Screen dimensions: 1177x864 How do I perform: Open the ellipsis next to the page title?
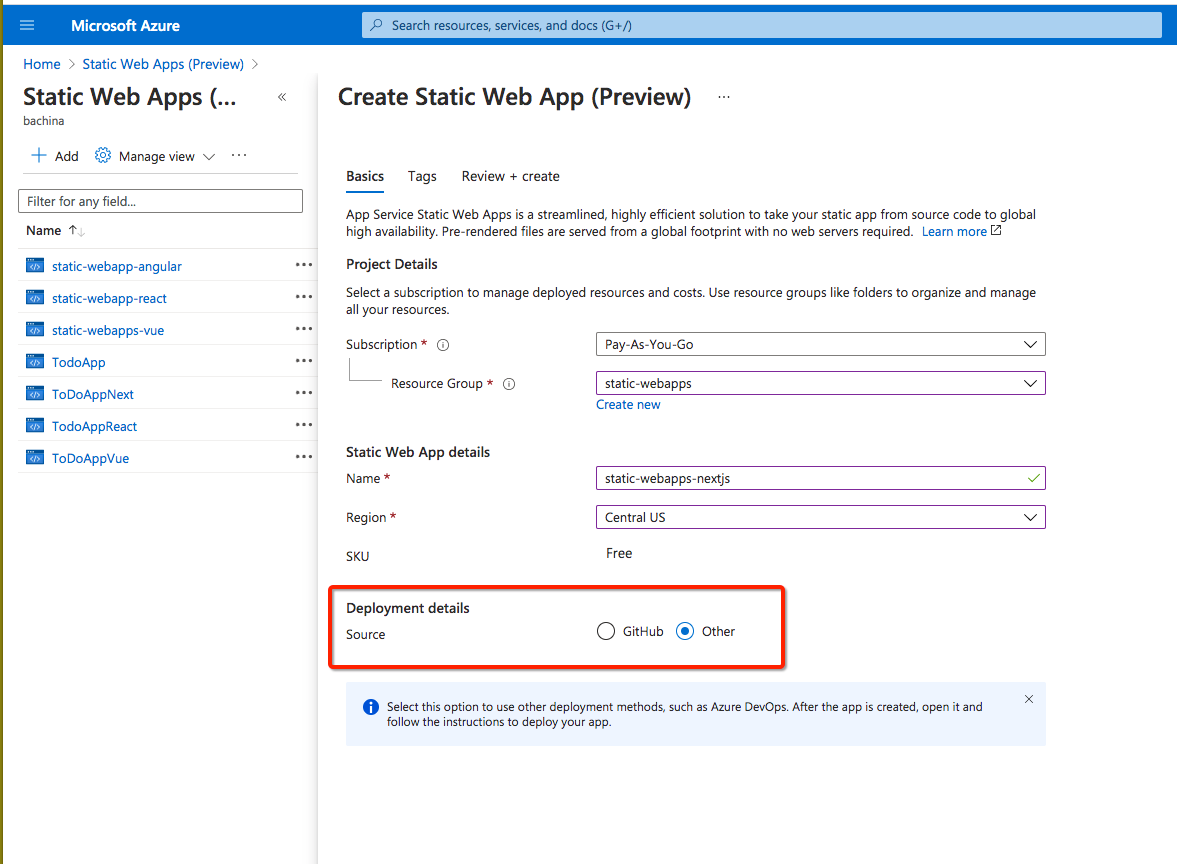coord(723,96)
